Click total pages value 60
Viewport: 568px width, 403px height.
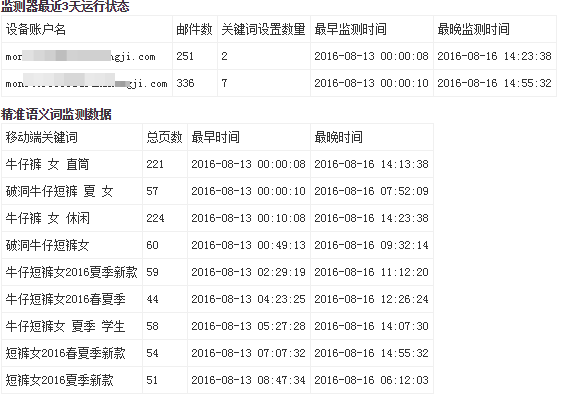coord(152,245)
